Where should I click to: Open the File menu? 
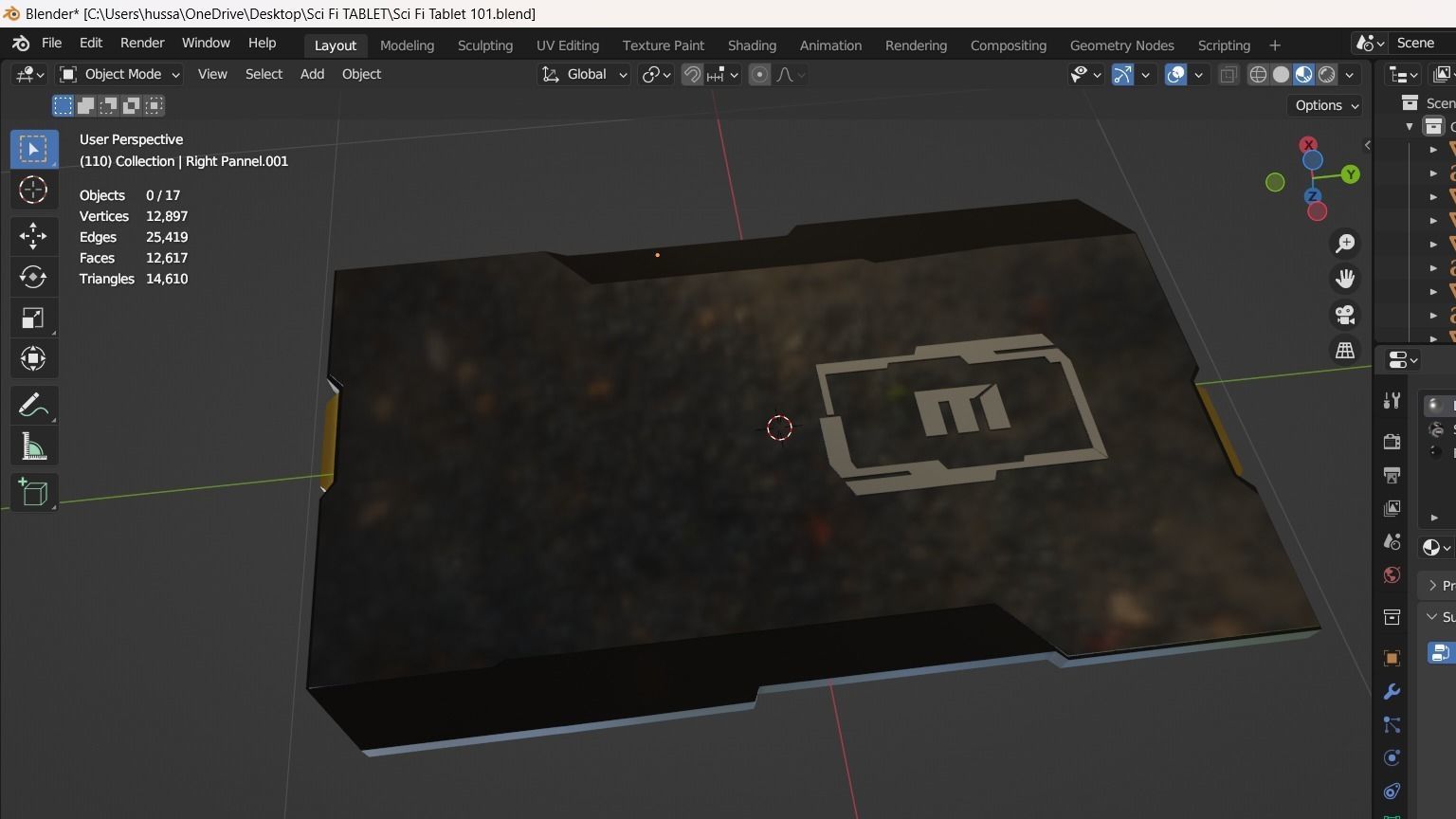coord(52,43)
